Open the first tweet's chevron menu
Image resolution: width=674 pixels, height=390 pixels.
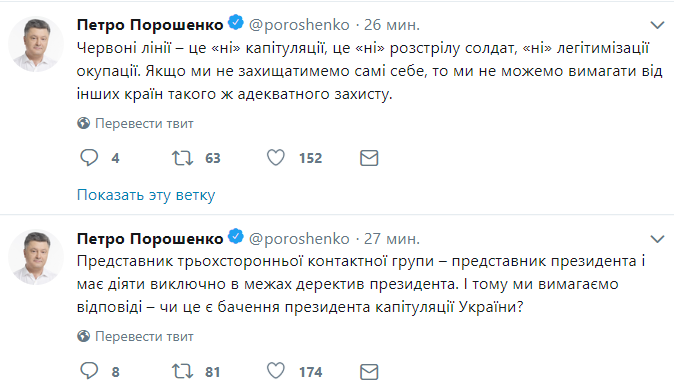coord(657,25)
